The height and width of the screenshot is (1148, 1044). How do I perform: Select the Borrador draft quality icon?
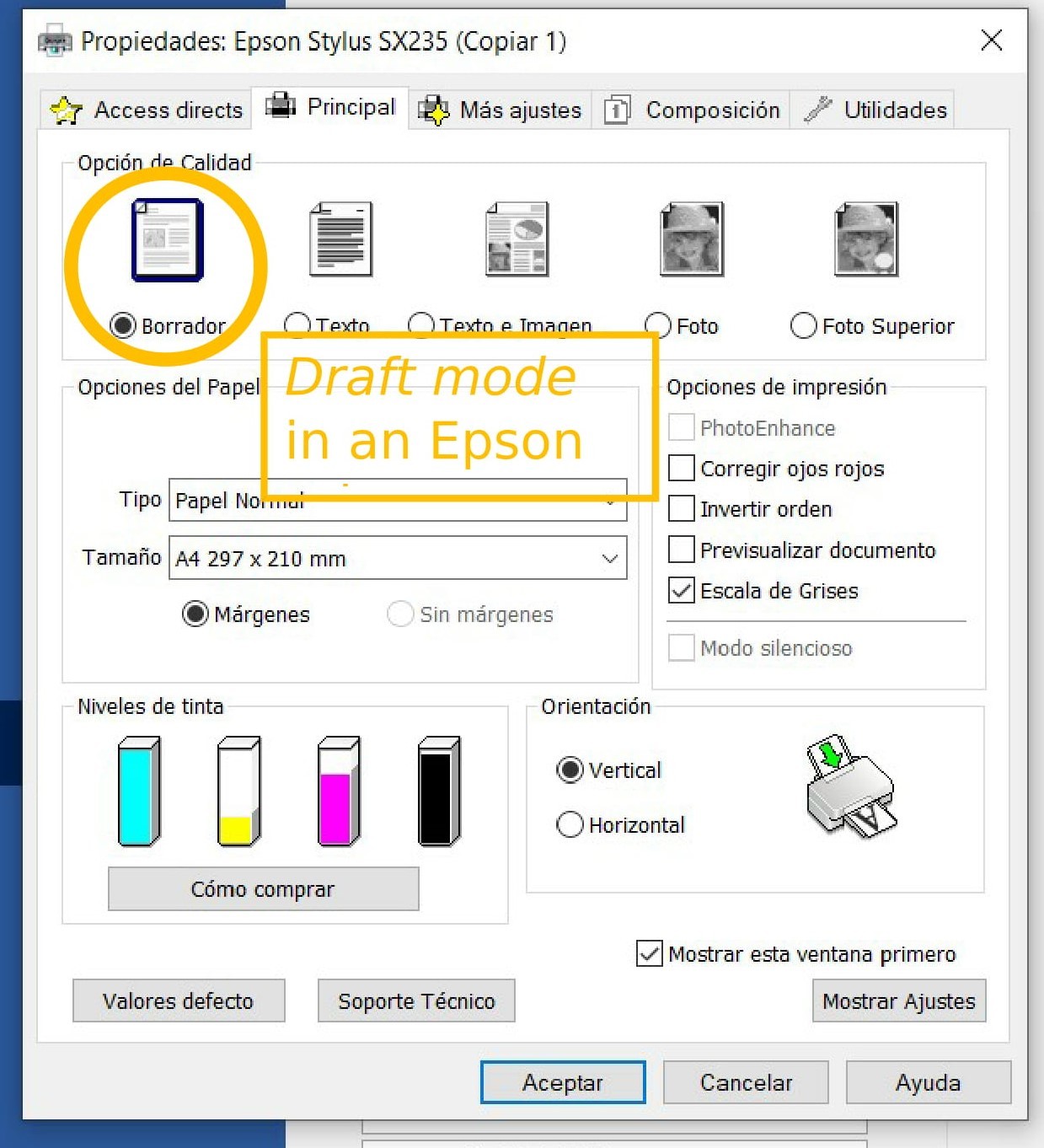coord(168,240)
